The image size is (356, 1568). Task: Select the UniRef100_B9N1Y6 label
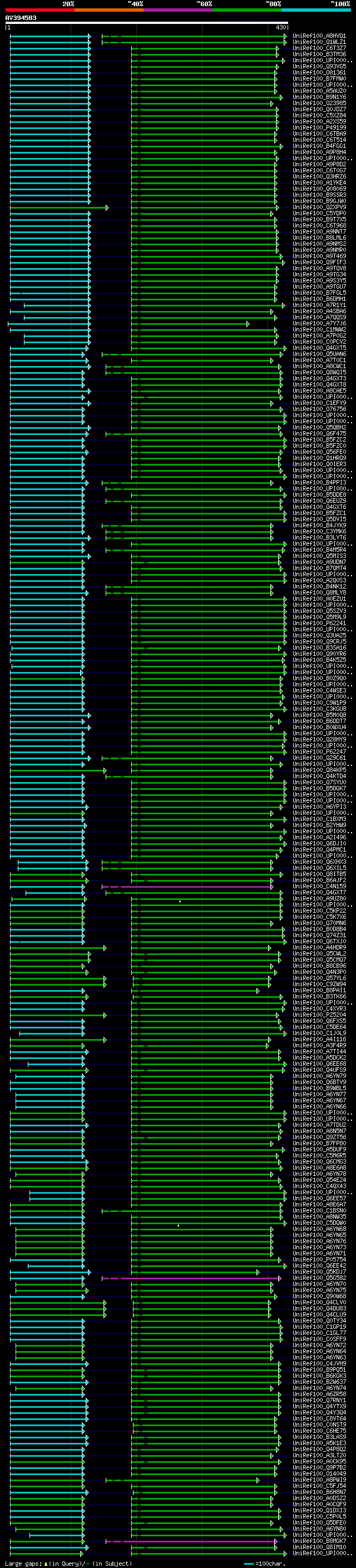319,97
